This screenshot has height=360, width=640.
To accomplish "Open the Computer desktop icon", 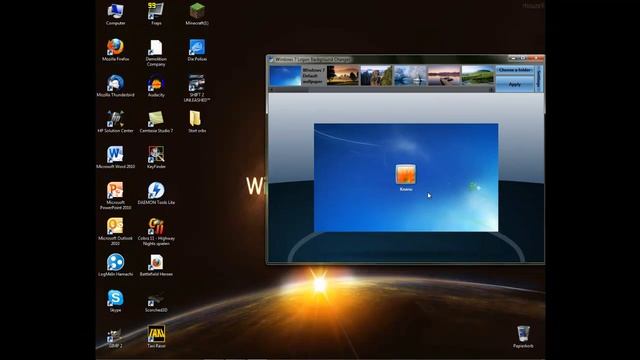I will [x=116, y=14].
